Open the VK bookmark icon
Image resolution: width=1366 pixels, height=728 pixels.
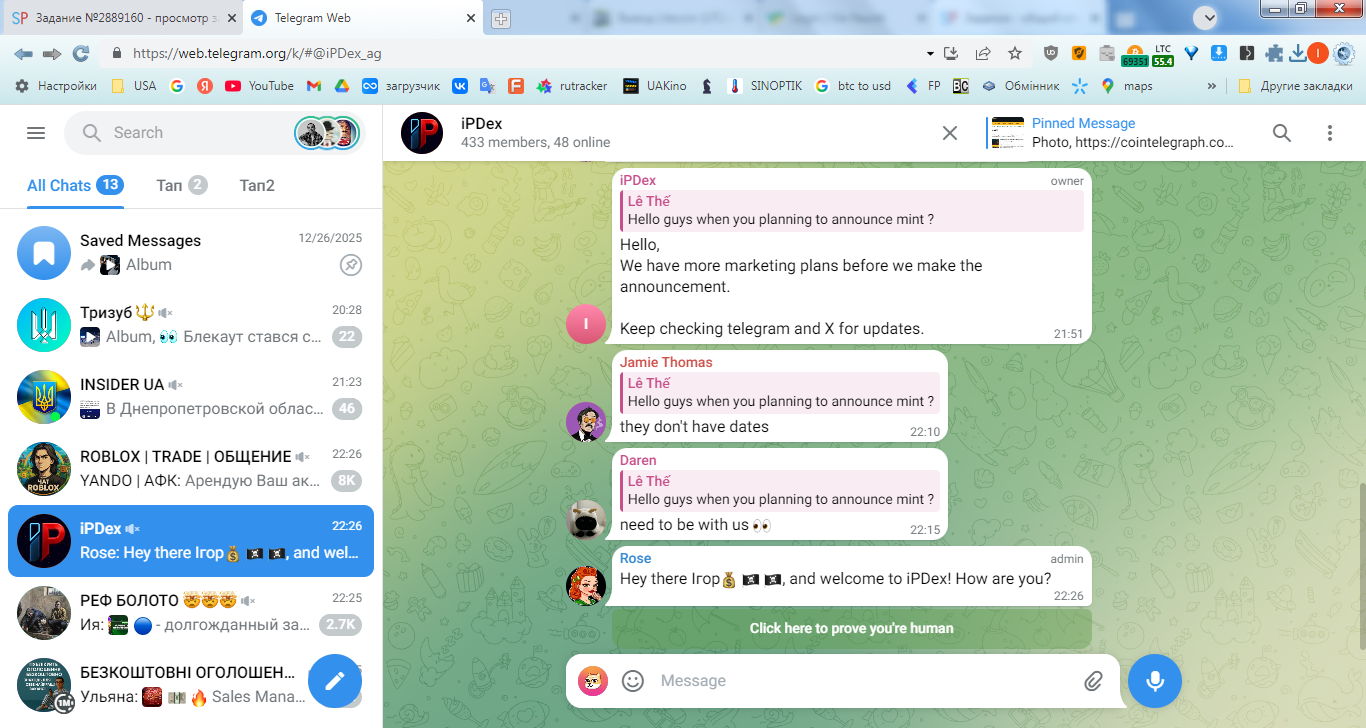tap(460, 86)
